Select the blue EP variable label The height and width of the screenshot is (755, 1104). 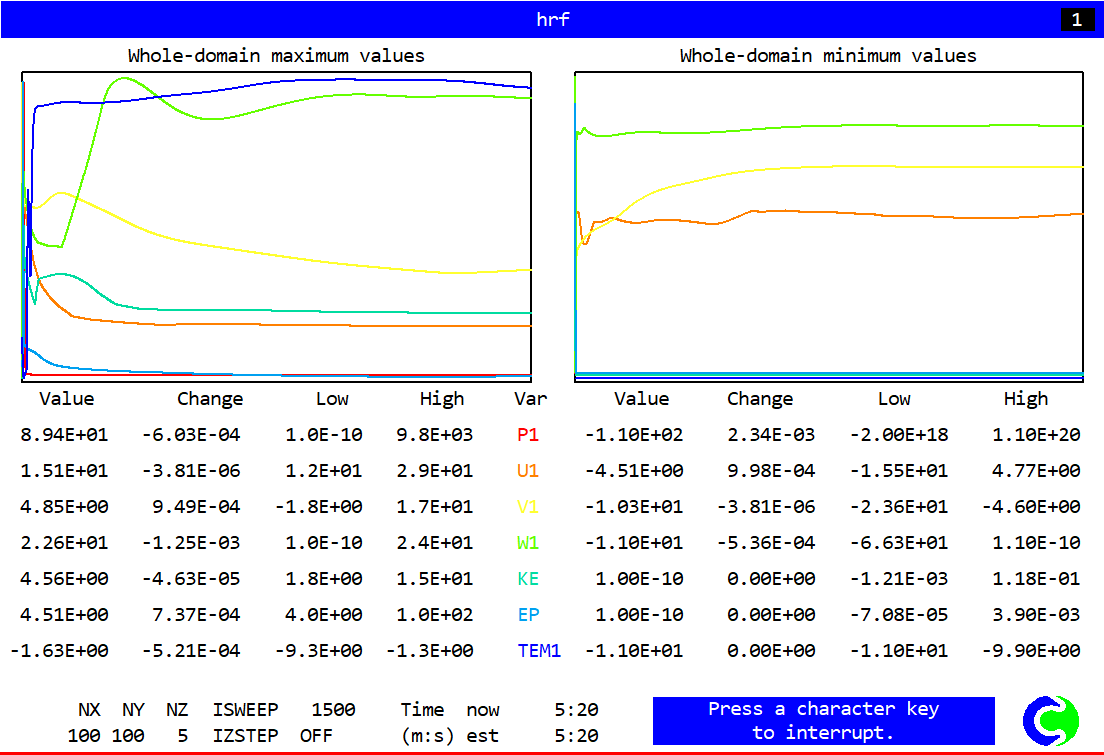tap(530, 615)
